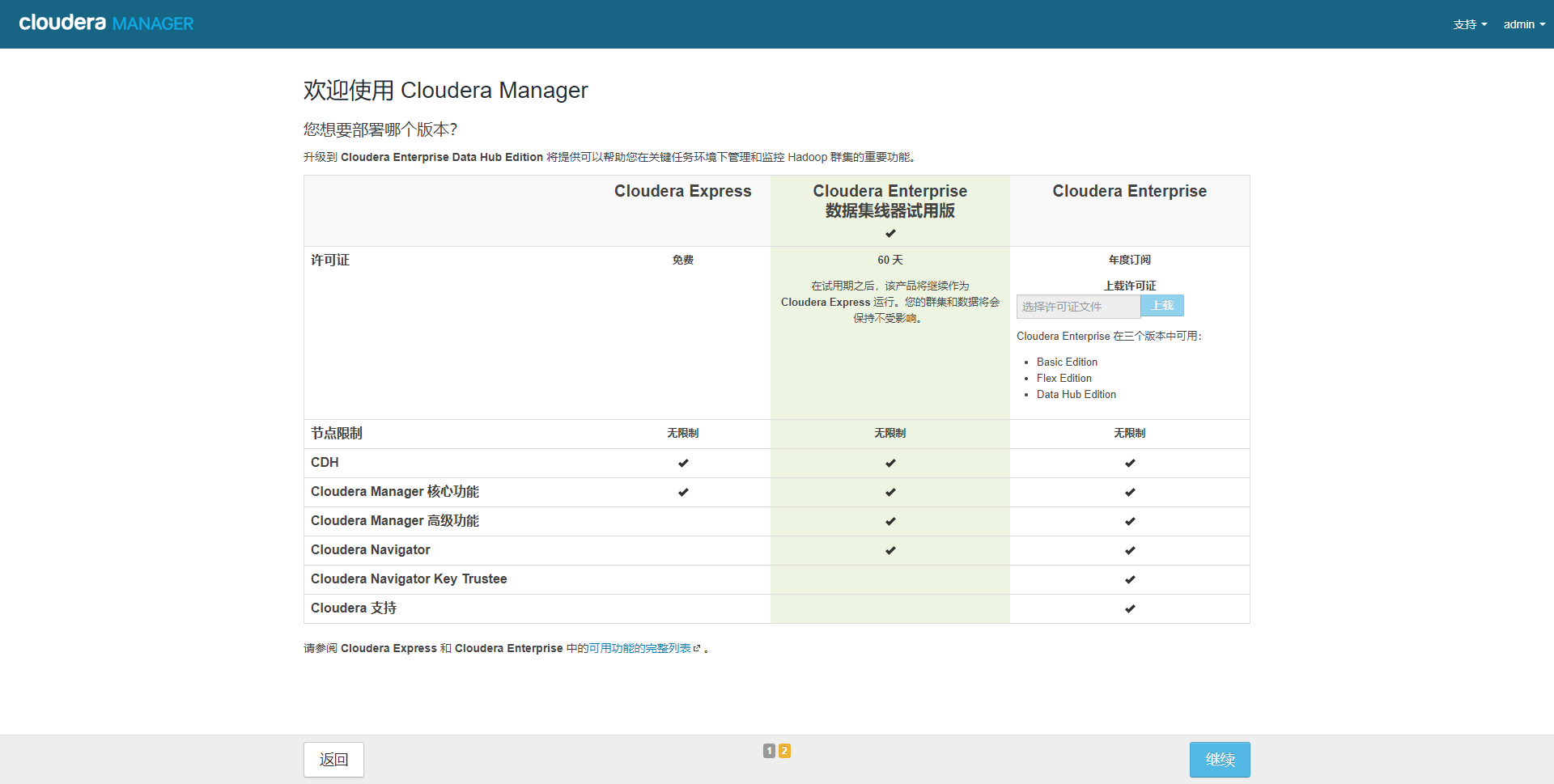Click 核心功能 checkmark in Express column
This screenshot has width=1554, height=784.
click(x=683, y=492)
